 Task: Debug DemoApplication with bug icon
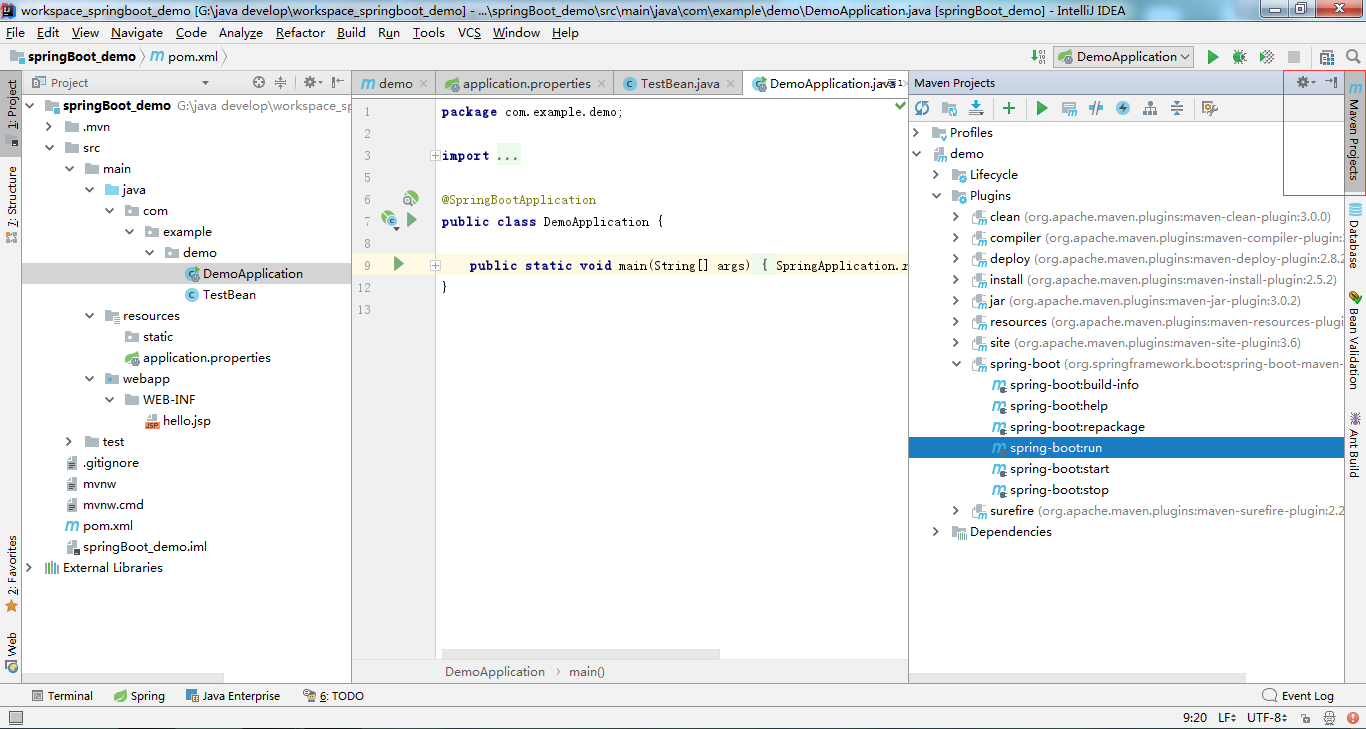click(x=1240, y=57)
